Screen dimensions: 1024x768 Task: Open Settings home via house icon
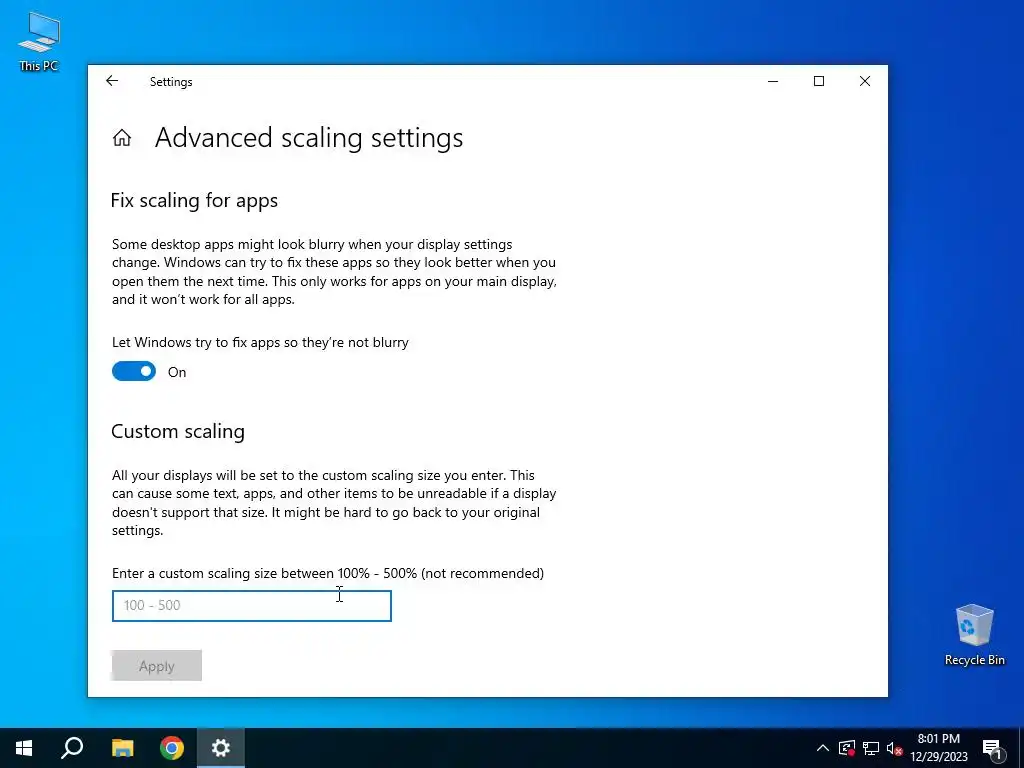click(x=121, y=138)
